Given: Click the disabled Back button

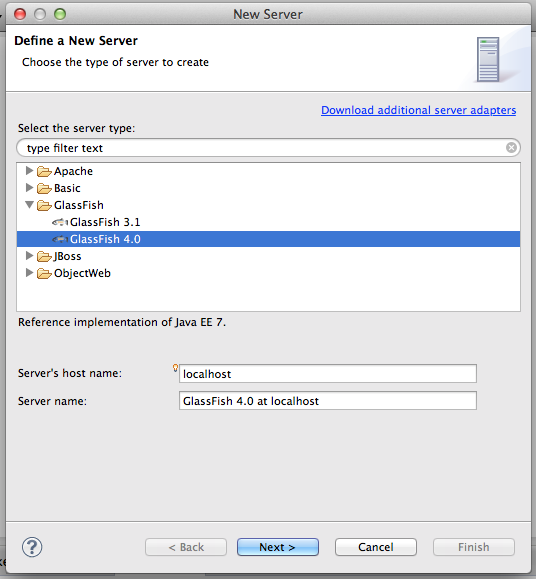Looking at the screenshot, I should [x=186, y=547].
